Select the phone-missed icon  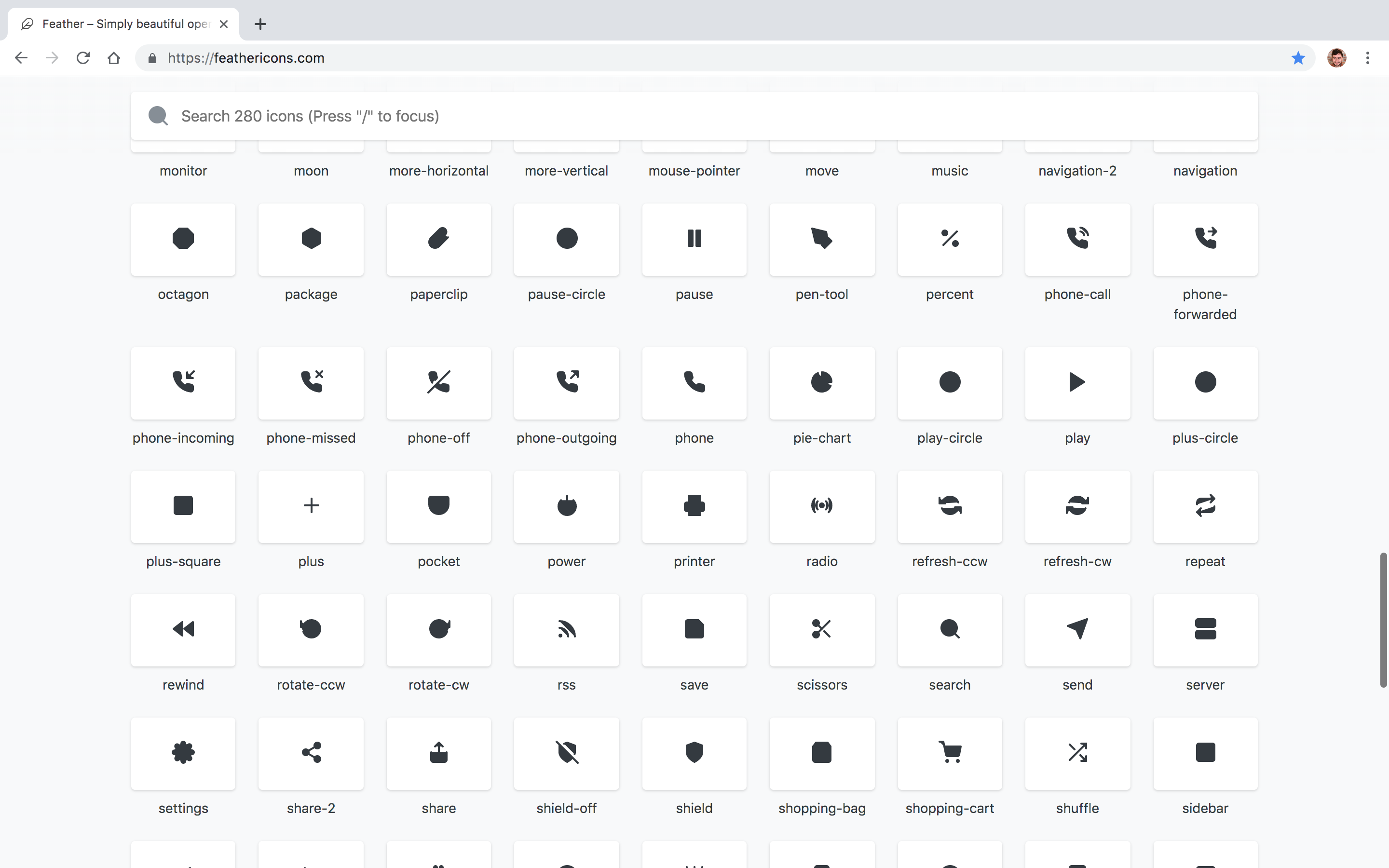tap(311, 383)
